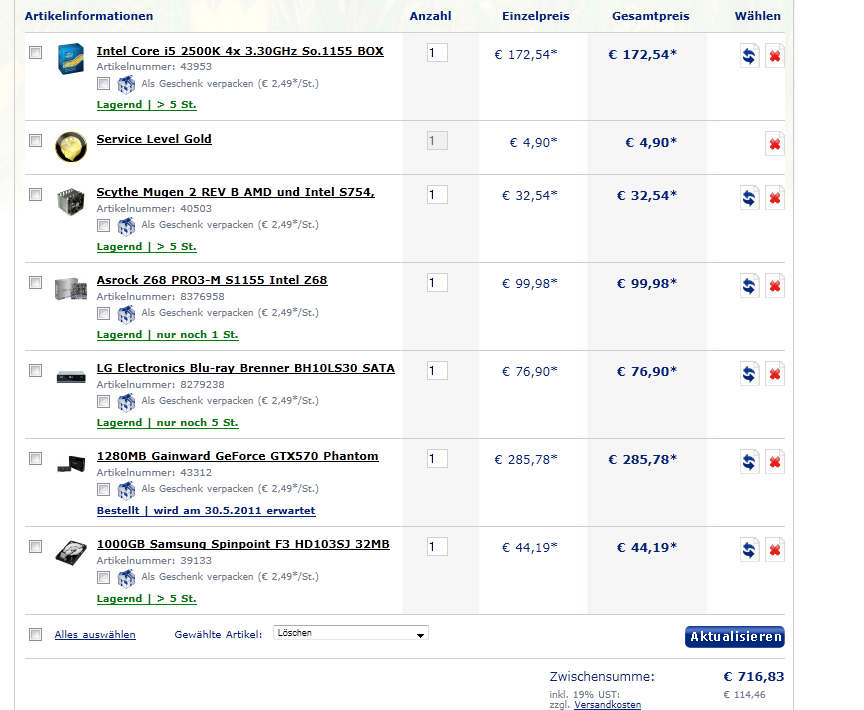Select the Intel Core i5 2500K row checkbox
Viewport: 864px width, 710px height.
click(x=35, y=52)
